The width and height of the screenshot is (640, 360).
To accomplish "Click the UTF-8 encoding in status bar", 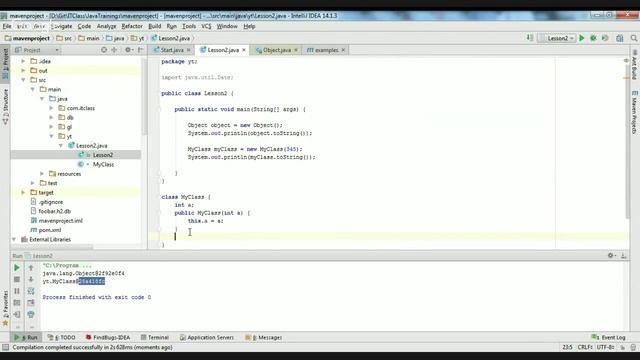I will [605, 347].
